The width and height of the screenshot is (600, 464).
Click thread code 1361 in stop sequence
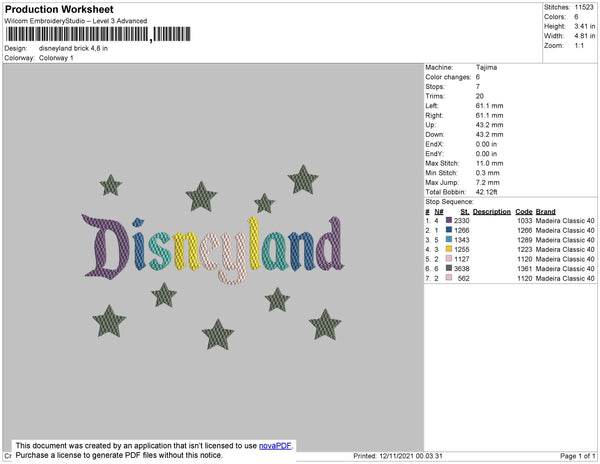coord(525,269)
